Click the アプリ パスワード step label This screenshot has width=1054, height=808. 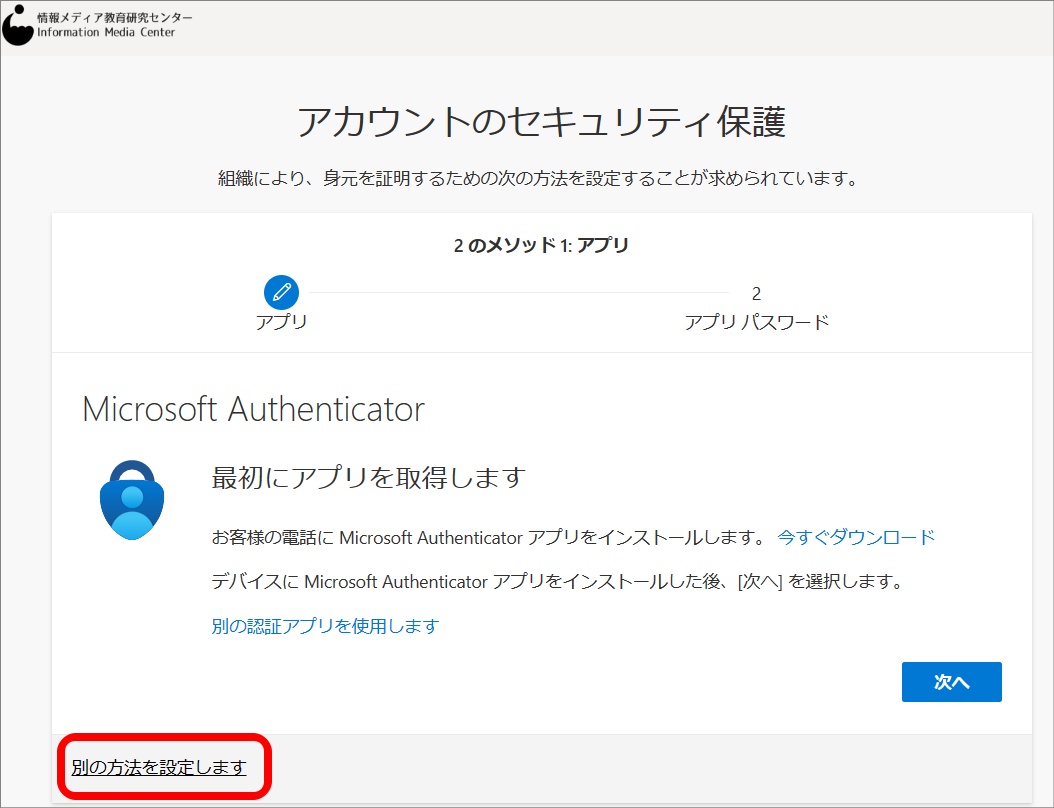click(x=756, y=322)
